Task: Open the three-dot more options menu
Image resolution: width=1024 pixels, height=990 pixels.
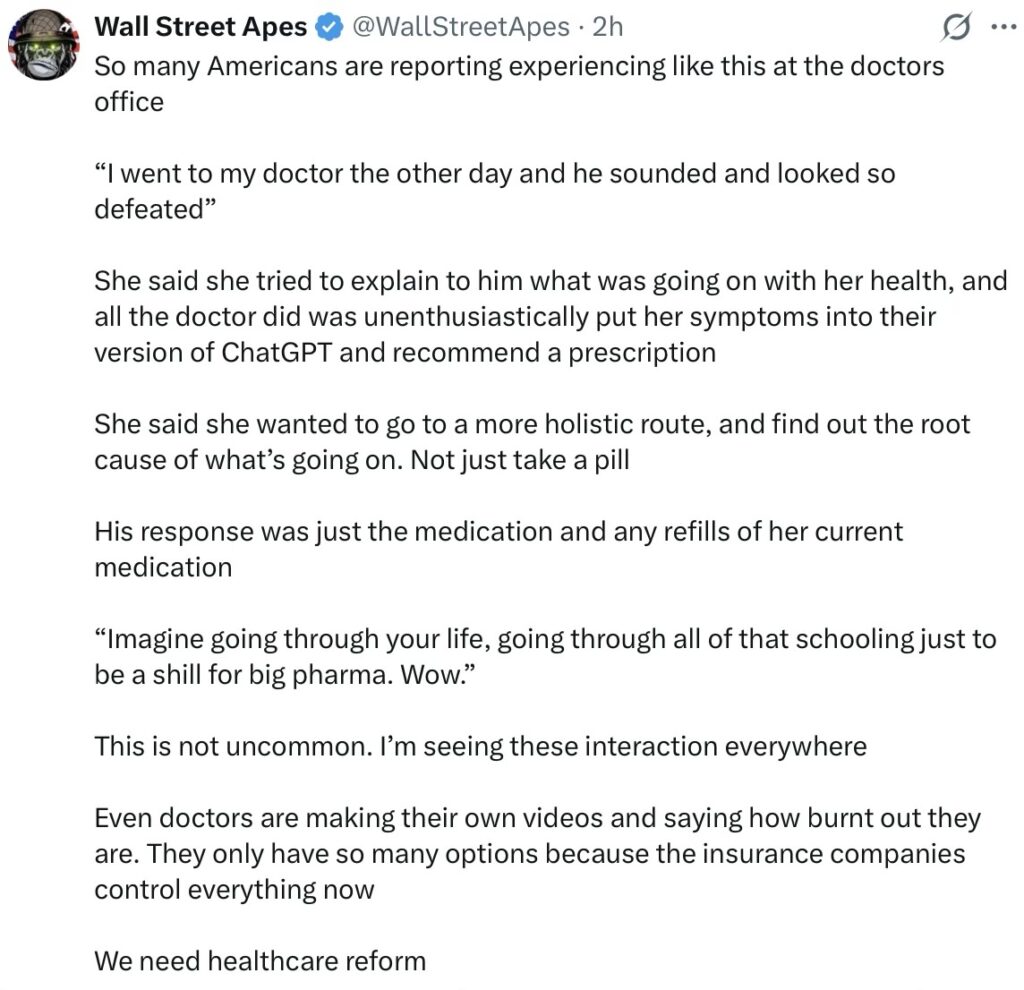Action: (x=1001, y=28)
